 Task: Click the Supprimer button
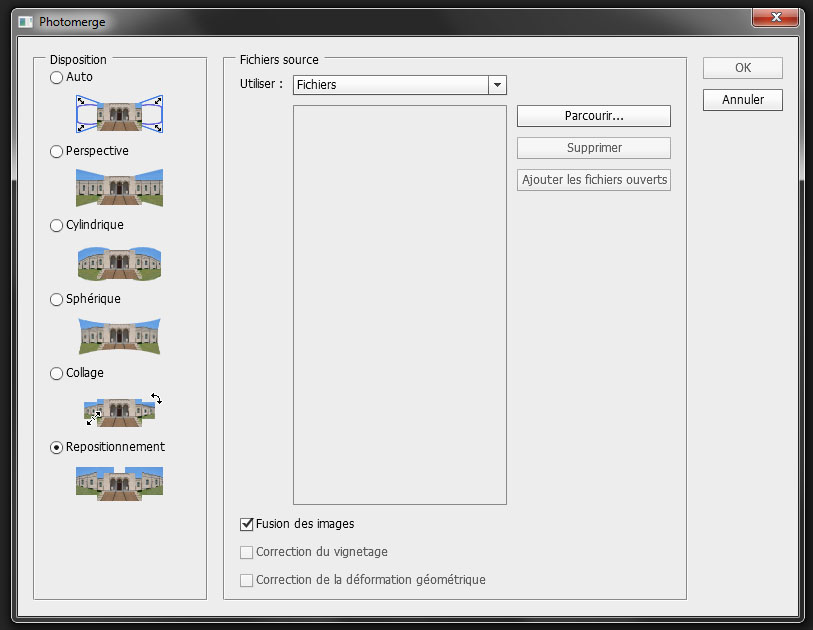(594, 148)
